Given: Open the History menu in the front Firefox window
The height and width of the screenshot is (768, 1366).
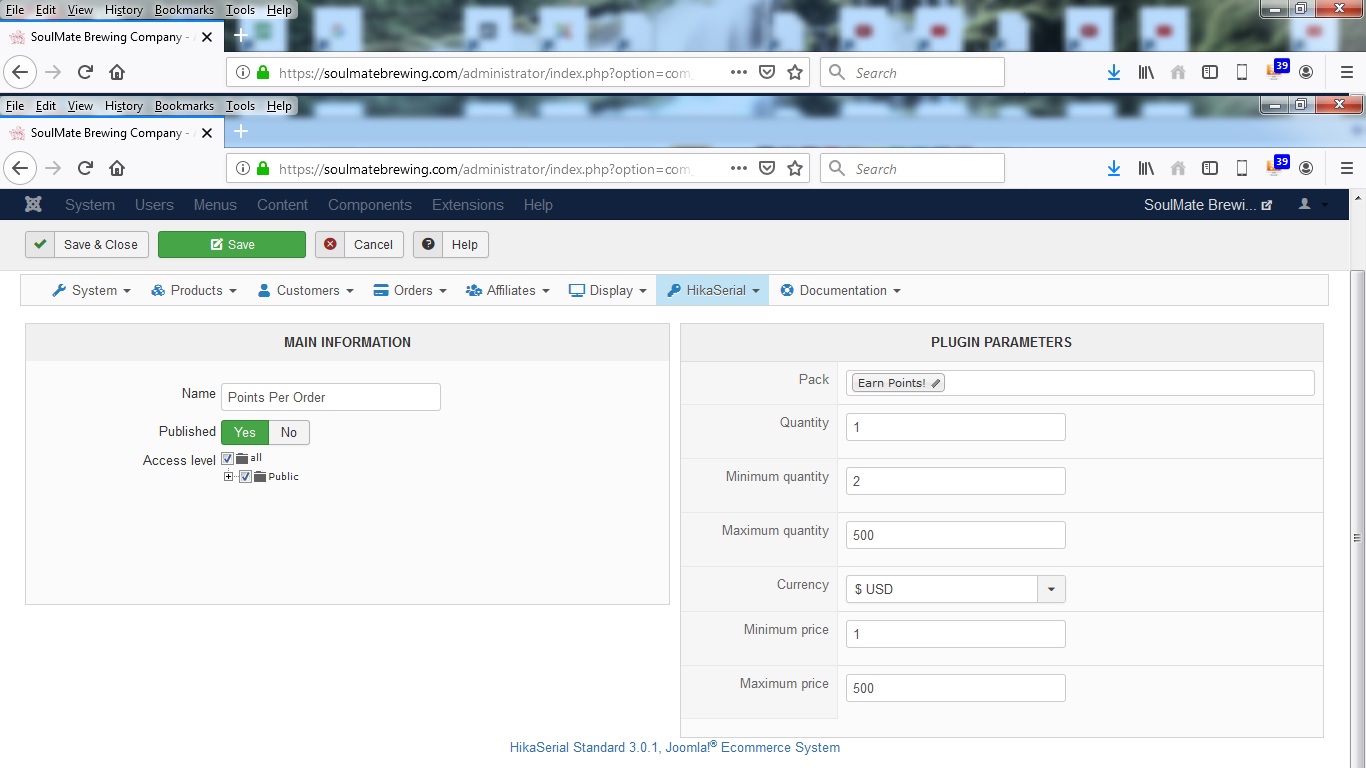Looking at the screenshot, I should point(124,105).
